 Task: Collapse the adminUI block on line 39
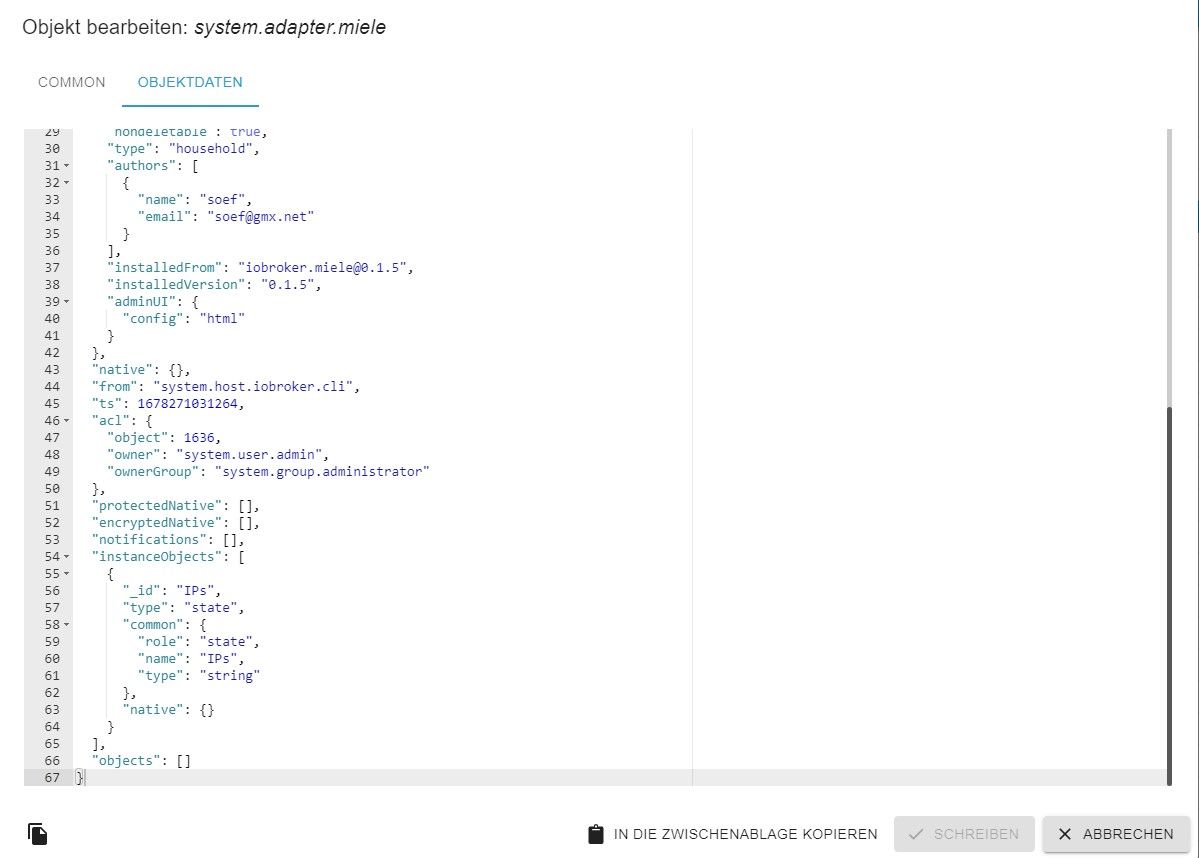[x=67, y=302]
